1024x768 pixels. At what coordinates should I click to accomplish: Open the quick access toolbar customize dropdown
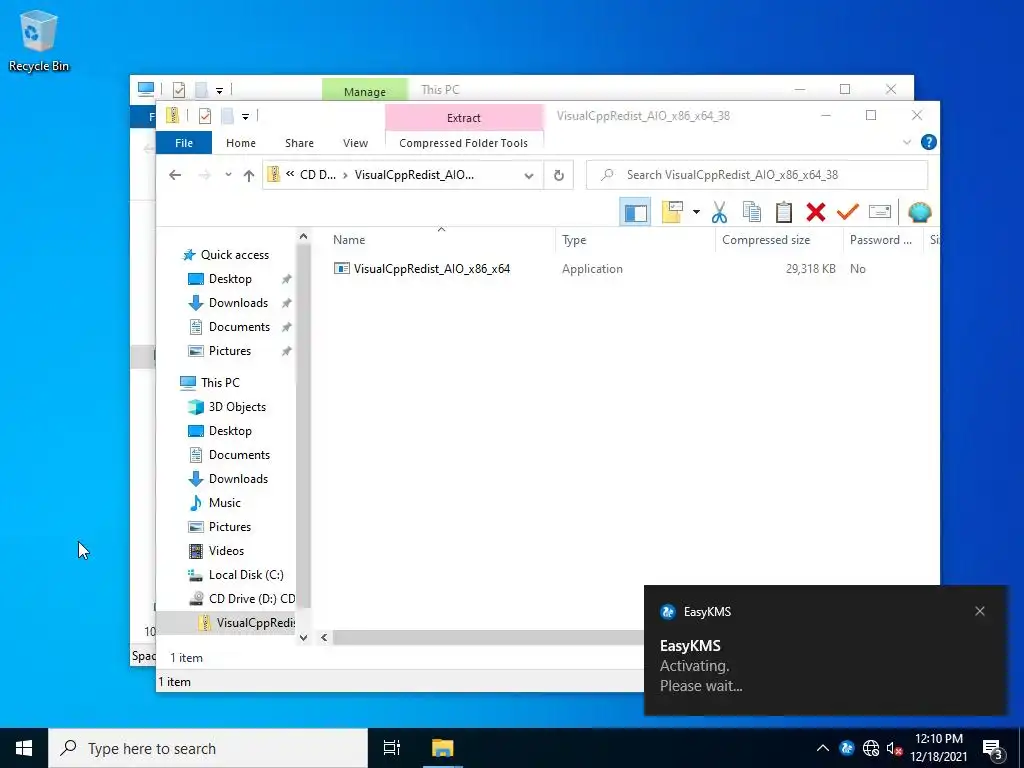(x=246, y=117)
